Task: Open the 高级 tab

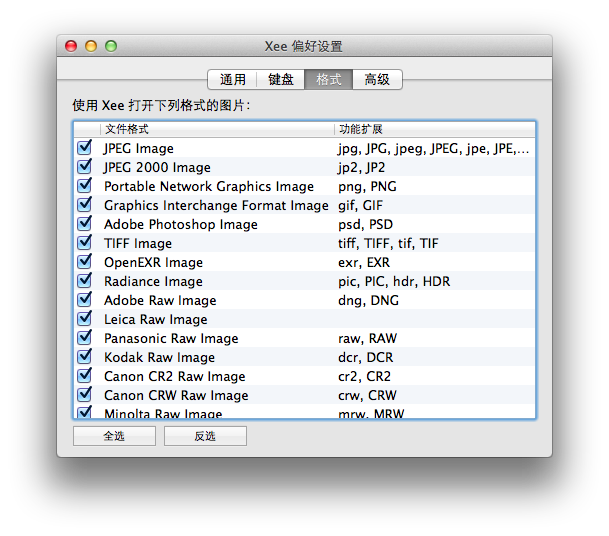Action: 377,79
